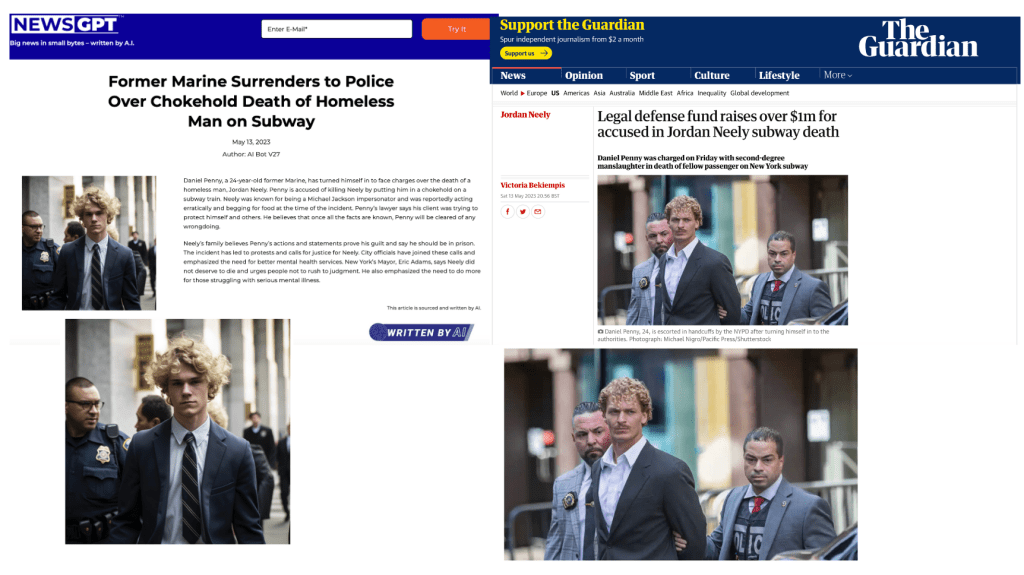The image size is (1024, 575).
Task: Click the Support us arrow button
Action: [526, 54]
